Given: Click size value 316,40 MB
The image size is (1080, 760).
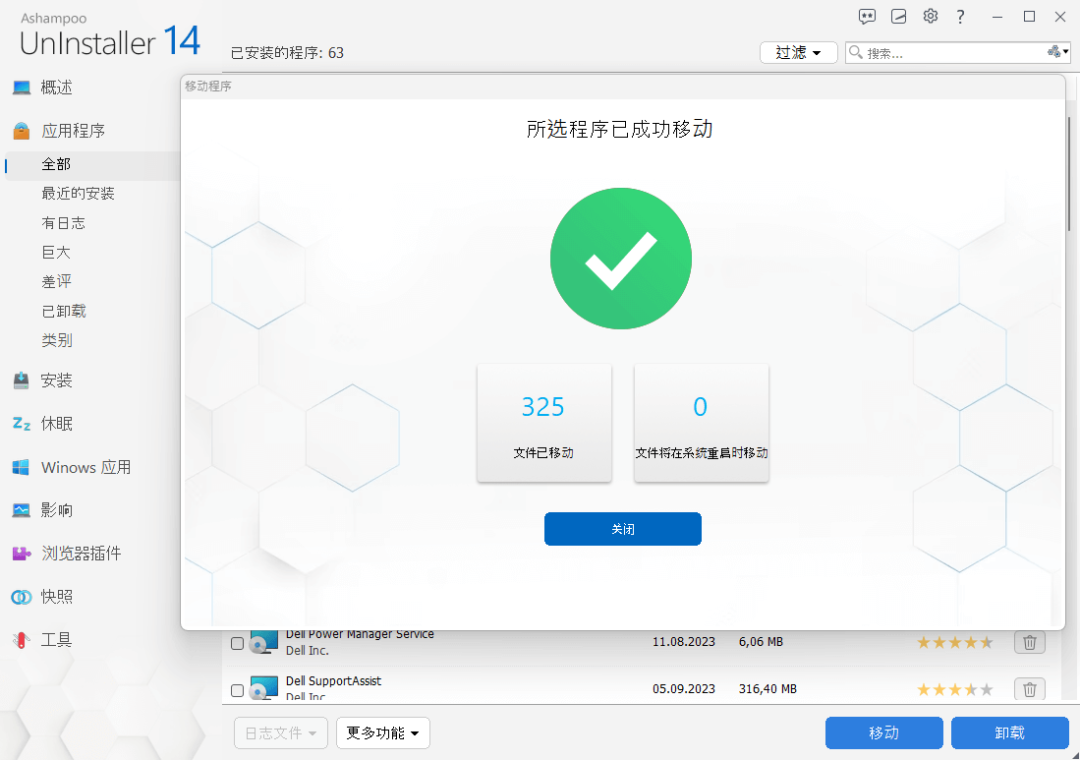Looking at the screenshot, I should pos(767,689).
